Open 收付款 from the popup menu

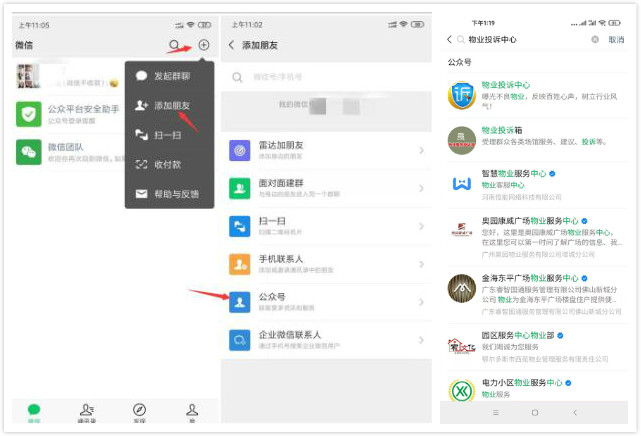(169, 164)
